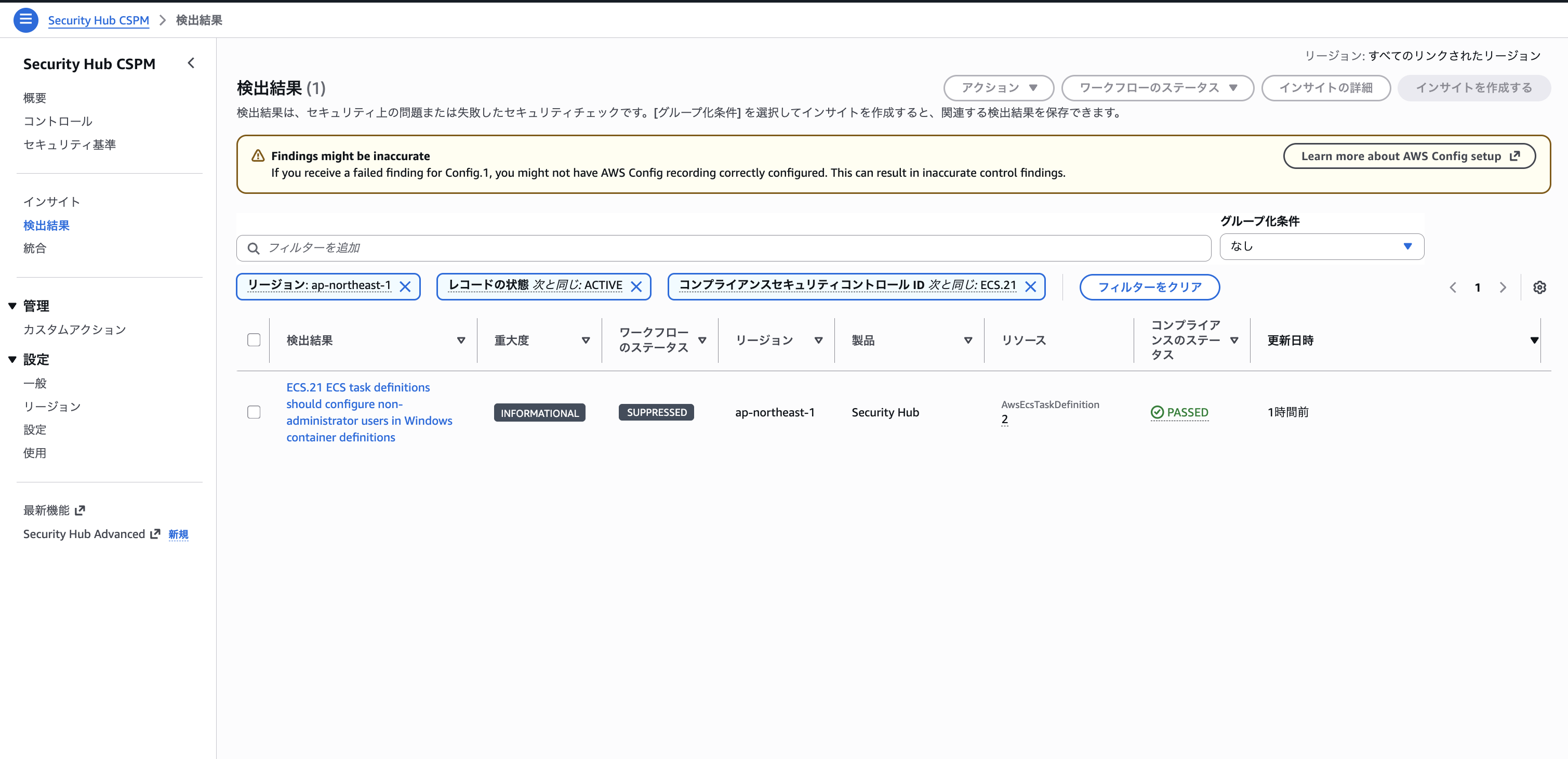Click the warning triangle alert icon

click(x=258, y=156)
